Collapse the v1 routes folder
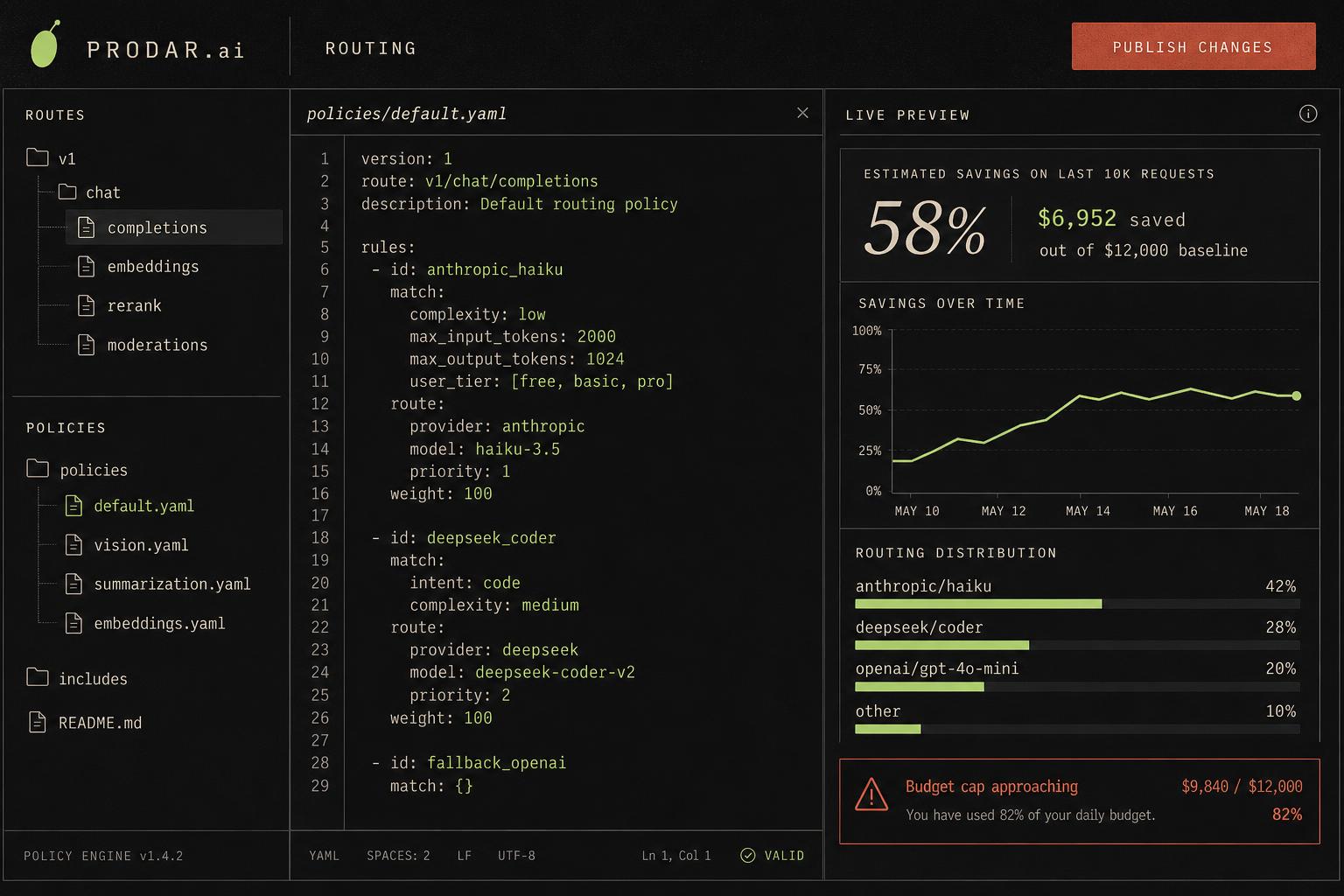Image resolution: width=1344 pixels, height=896 pixels. pyautogui.click(x=38, y=157)
